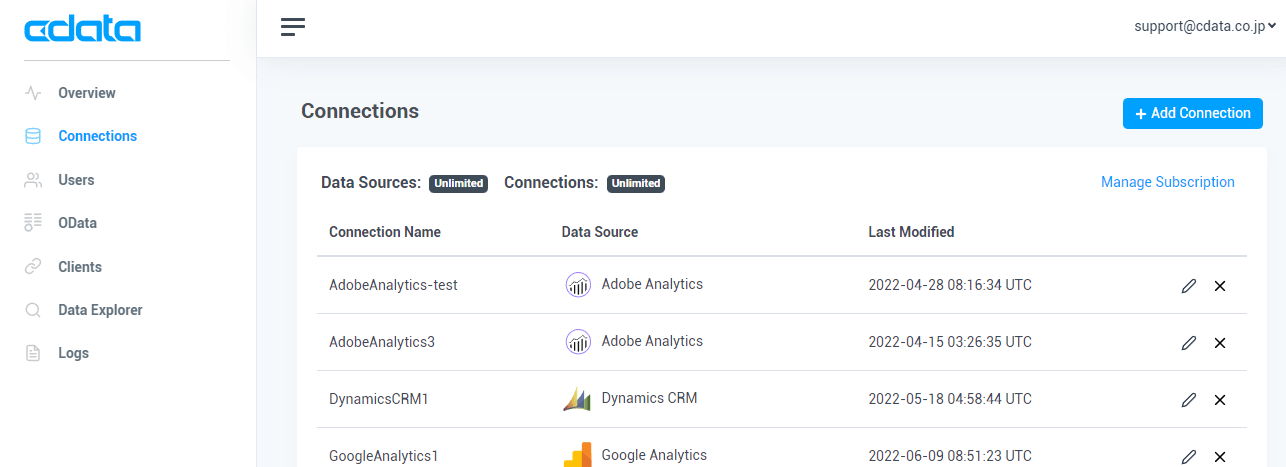Click the Last Modified column header
Screen dimensions: 1286x467
click(911, 232)
